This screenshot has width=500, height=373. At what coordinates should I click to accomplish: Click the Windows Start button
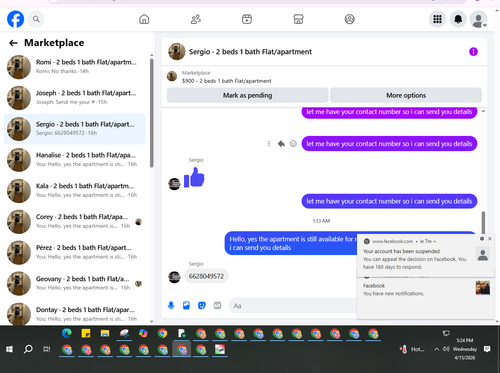click(9, 349)
